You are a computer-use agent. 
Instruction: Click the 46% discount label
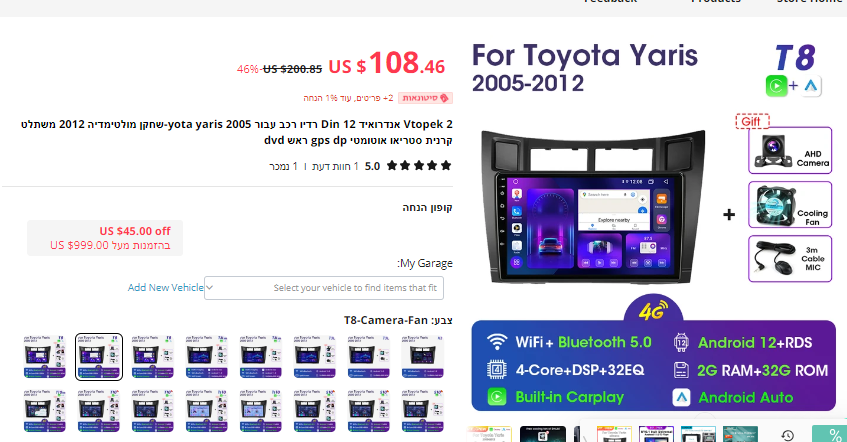pos(247,69)
